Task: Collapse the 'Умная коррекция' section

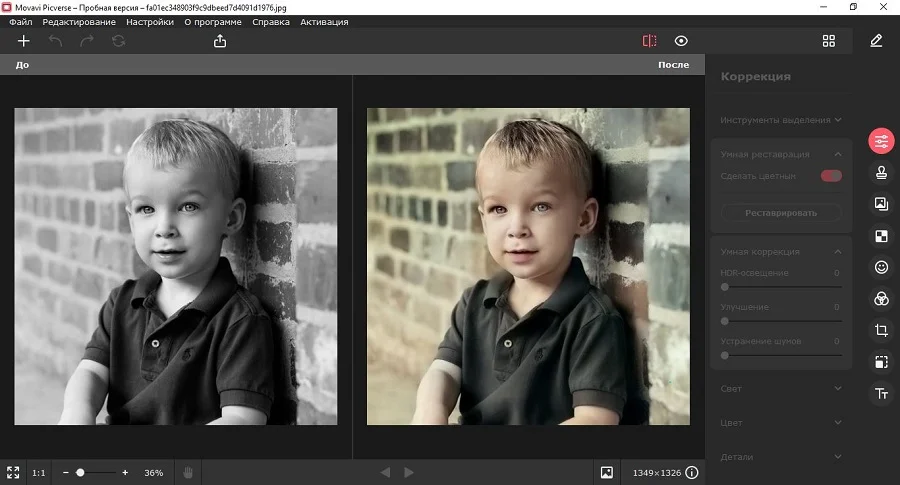Action: tap(837, 252)
